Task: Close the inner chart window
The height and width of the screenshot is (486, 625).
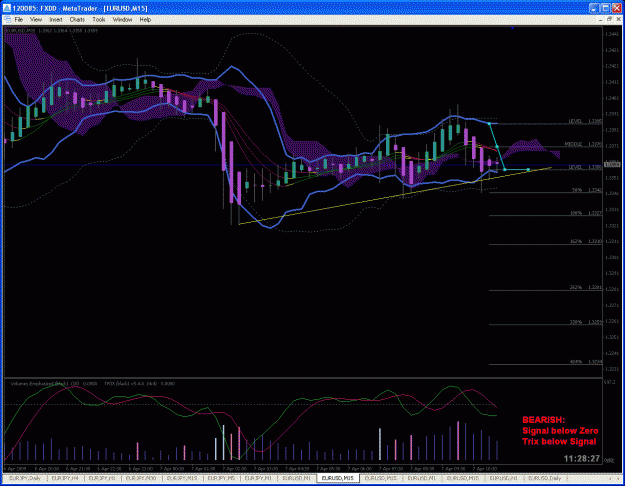Action: coord(618,20)
